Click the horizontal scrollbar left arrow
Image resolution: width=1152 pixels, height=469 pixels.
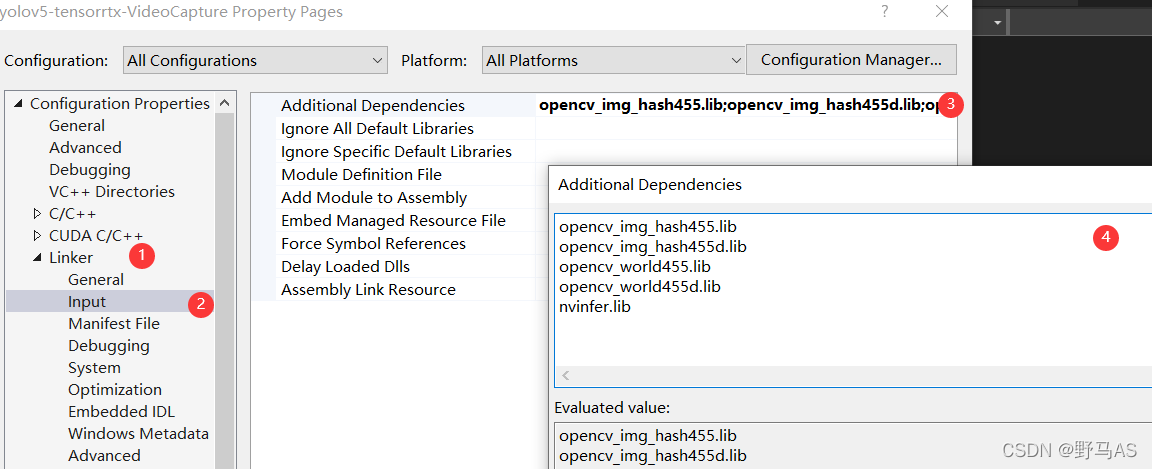click(x=566, y=376)
